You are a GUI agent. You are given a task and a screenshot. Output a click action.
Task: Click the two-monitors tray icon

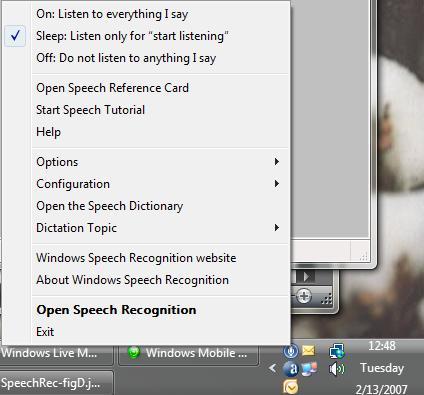[x=309, y=369]
